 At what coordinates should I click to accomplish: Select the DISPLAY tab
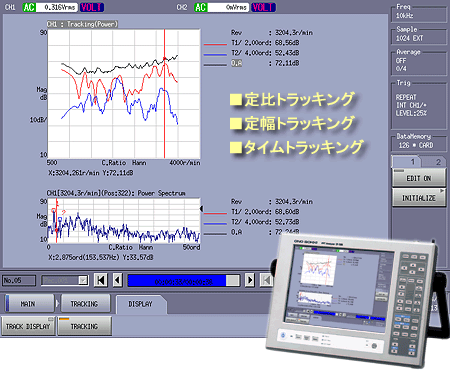[x=140, y=304]
